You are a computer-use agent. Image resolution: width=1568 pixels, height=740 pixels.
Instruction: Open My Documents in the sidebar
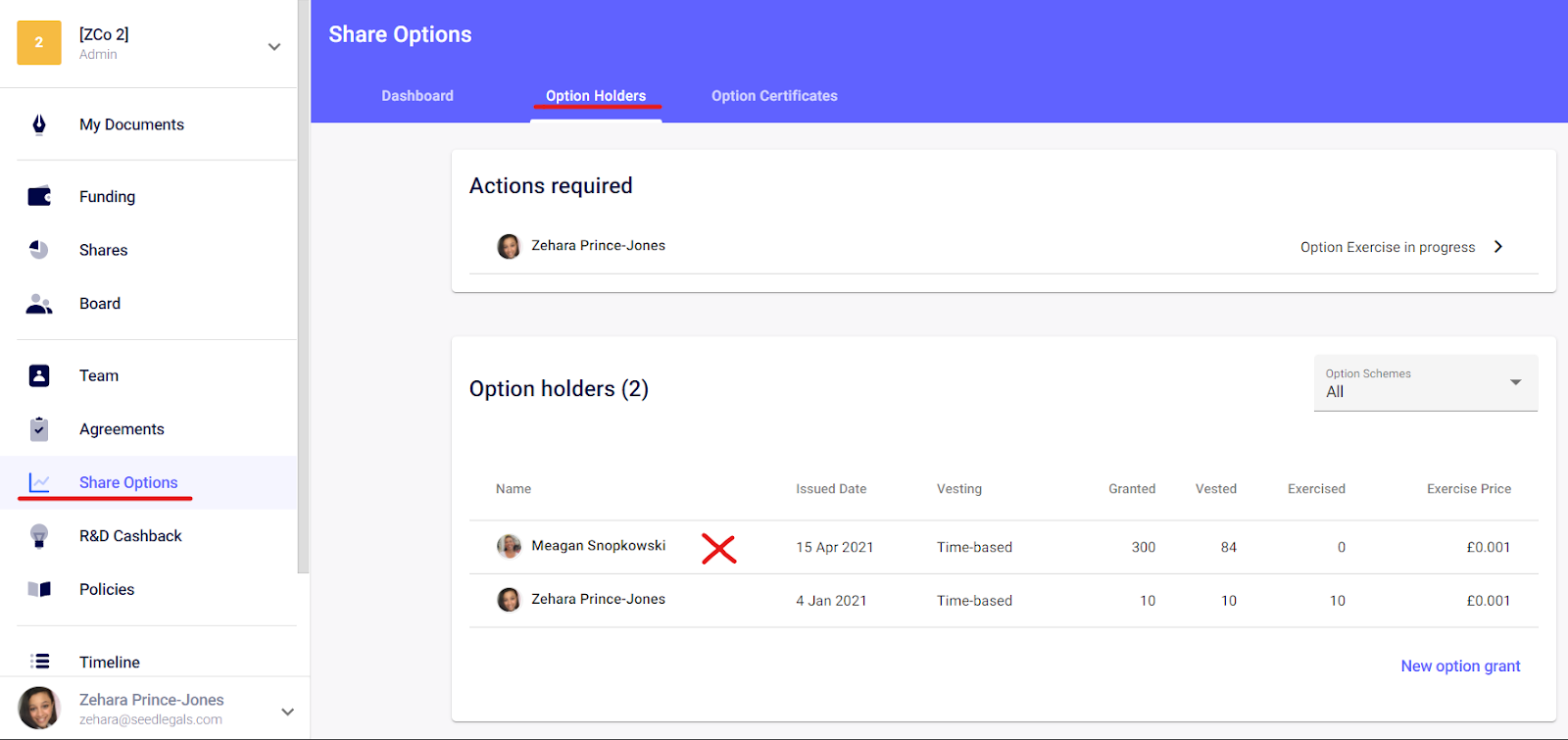(131, 124)
